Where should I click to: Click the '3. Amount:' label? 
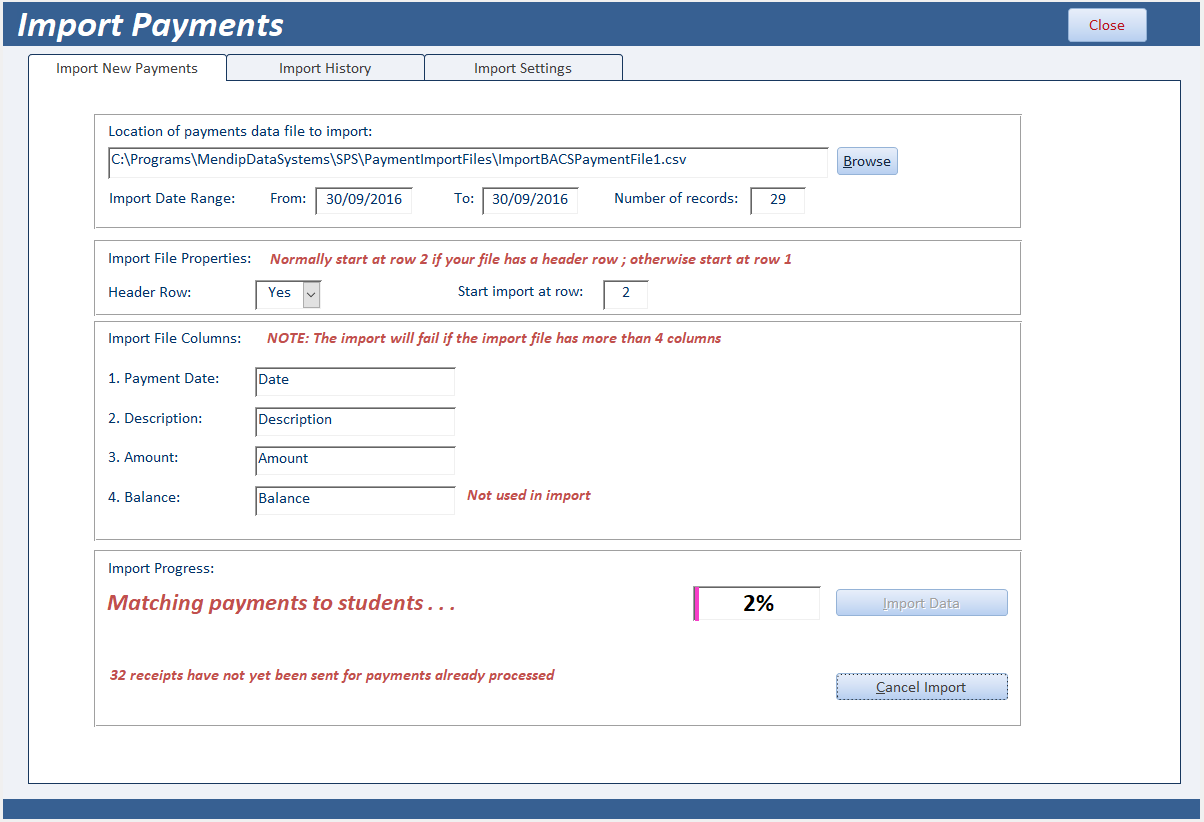[x=143, y=457]
